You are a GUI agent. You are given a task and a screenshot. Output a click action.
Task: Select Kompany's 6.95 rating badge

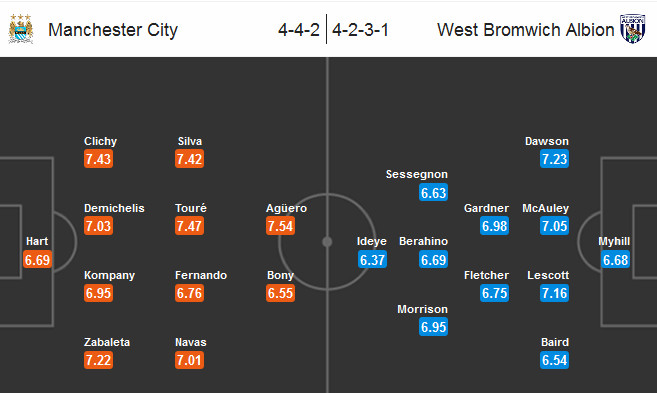pos(98,293)
